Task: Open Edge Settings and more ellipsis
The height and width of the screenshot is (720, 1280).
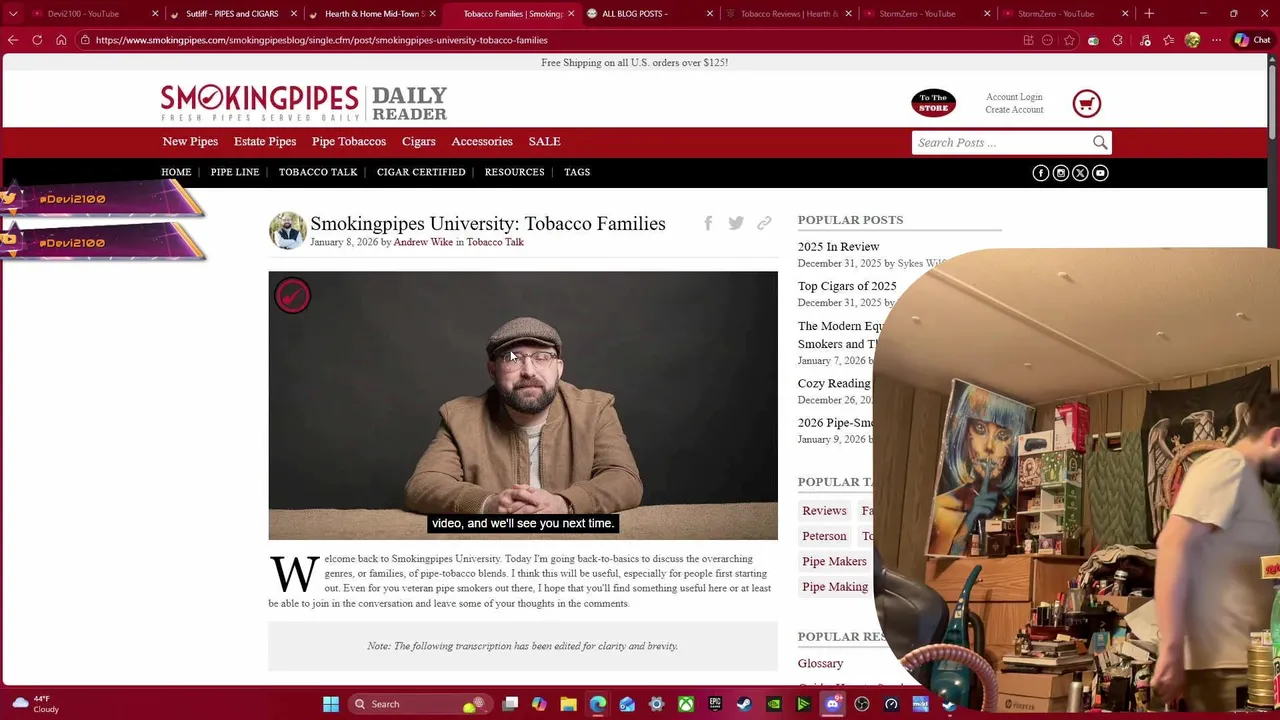Action: (1216, 40)
